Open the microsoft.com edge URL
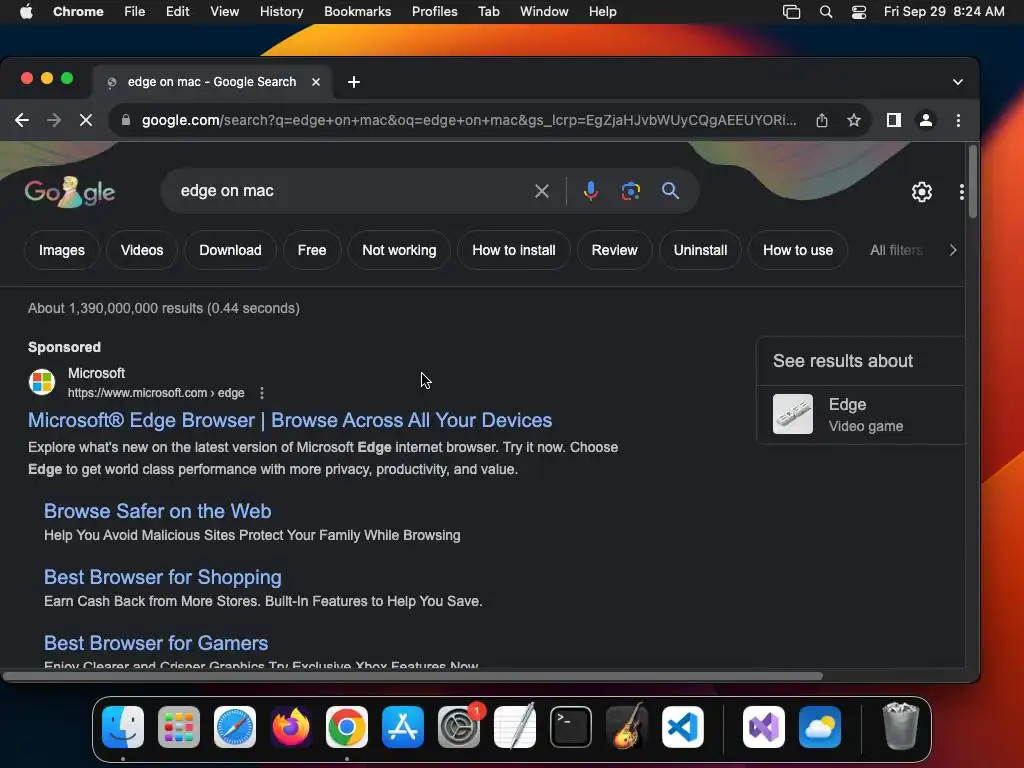 tap(156, 393)
